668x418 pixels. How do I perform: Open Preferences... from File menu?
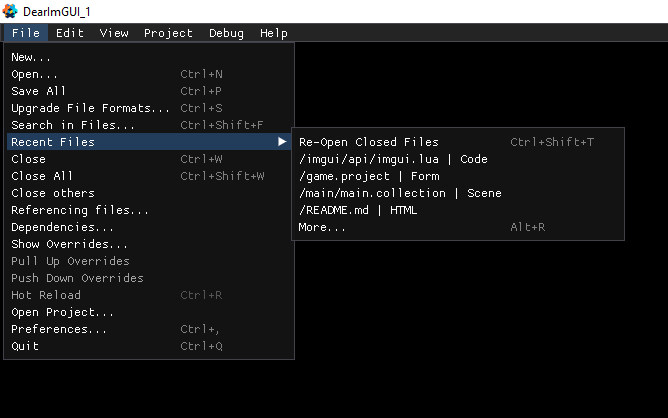tap(59, 329)
